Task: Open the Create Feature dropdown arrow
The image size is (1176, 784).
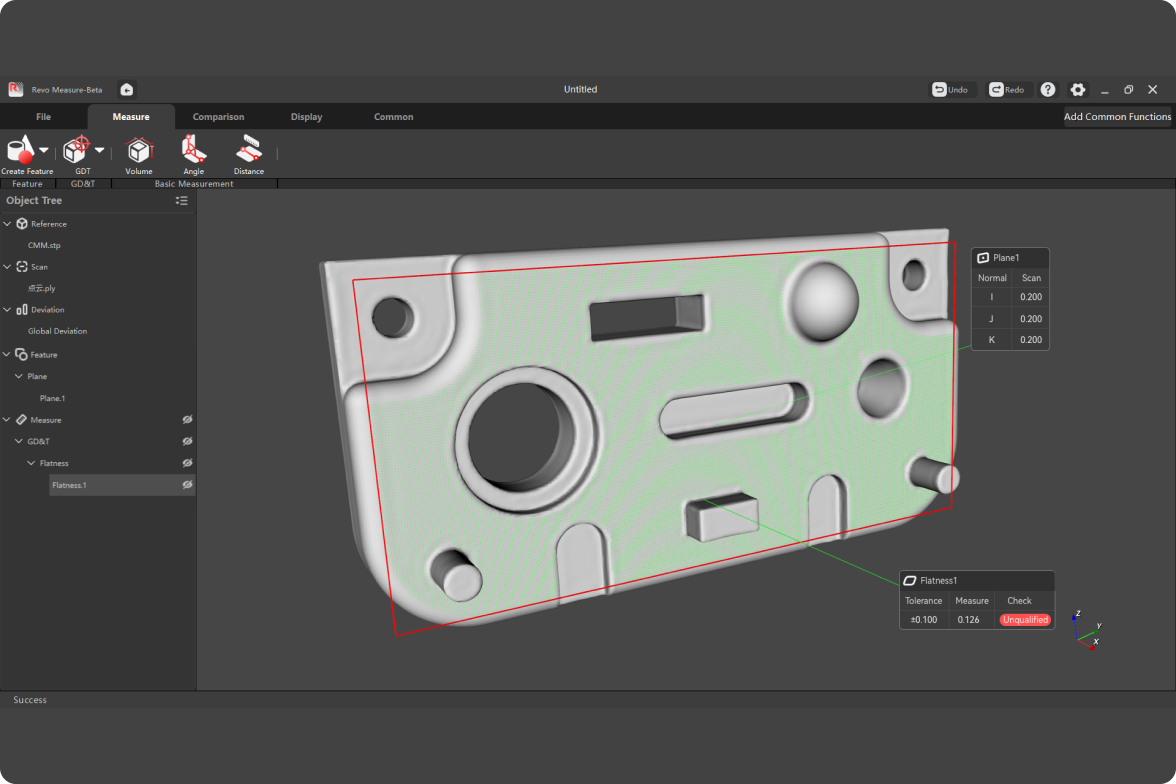Action: 44,150
